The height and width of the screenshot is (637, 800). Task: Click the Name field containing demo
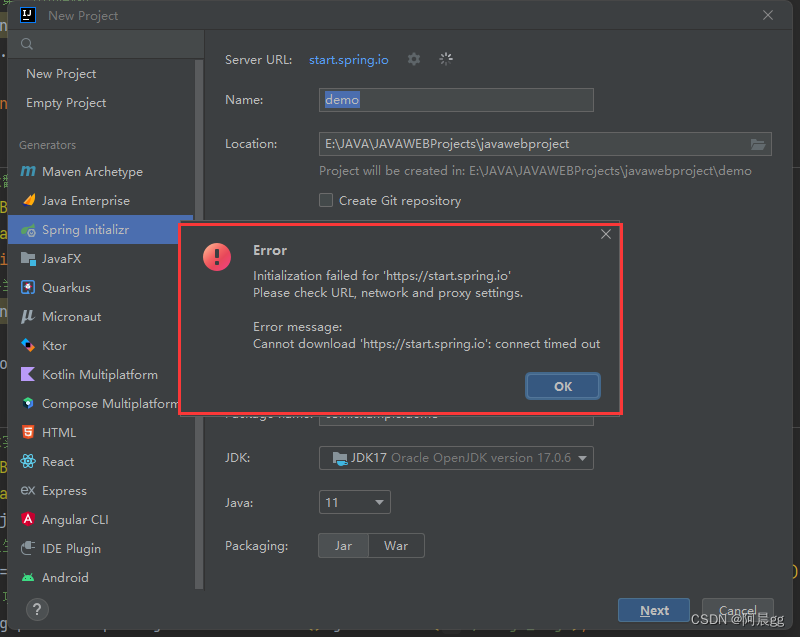456,99
